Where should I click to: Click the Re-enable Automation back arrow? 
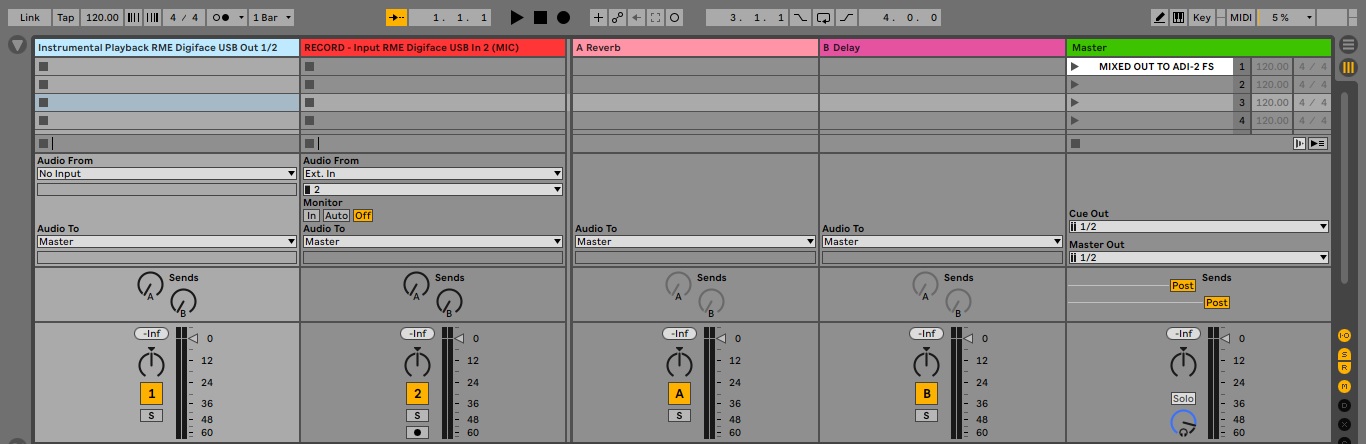(x=636, y=17)
